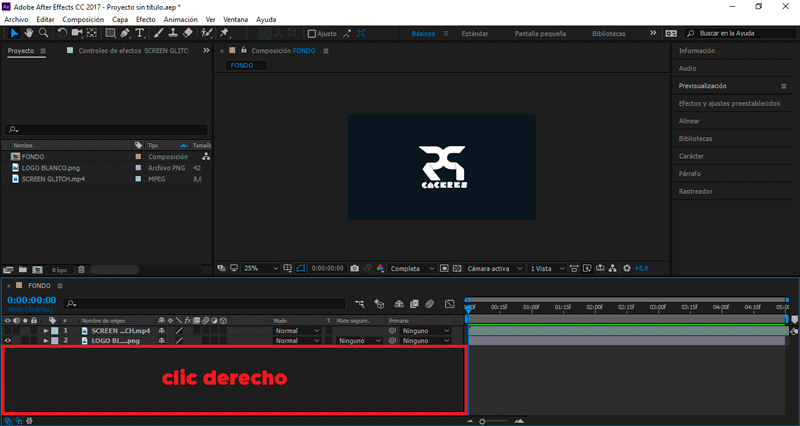This screenshot has width=800, height=426.
Task: Toggle hide shy layers switch in timeline
Action: [399, 304]
